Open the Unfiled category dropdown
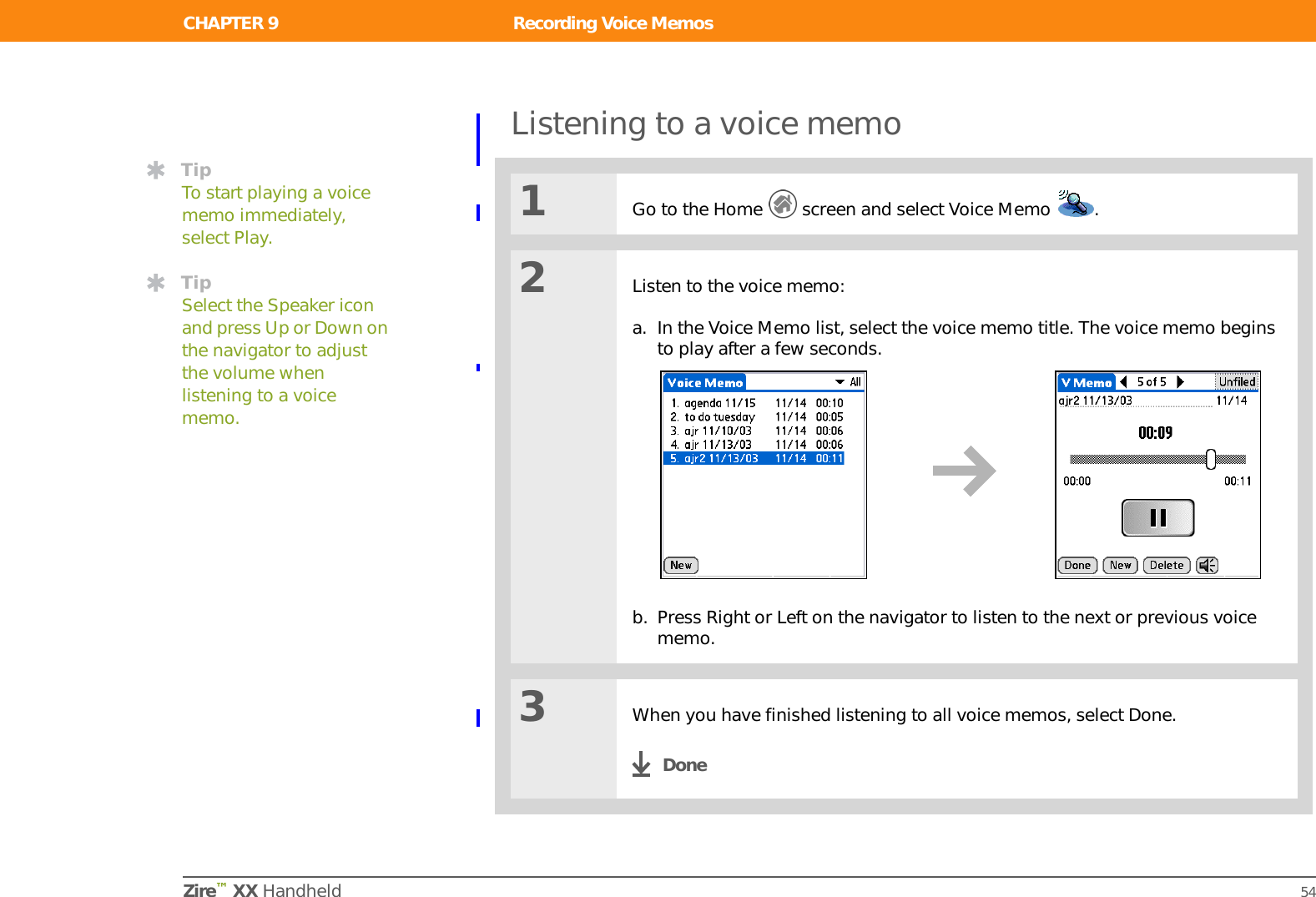Screen dimensions: 1316x897 click(x=1237, y=381)
